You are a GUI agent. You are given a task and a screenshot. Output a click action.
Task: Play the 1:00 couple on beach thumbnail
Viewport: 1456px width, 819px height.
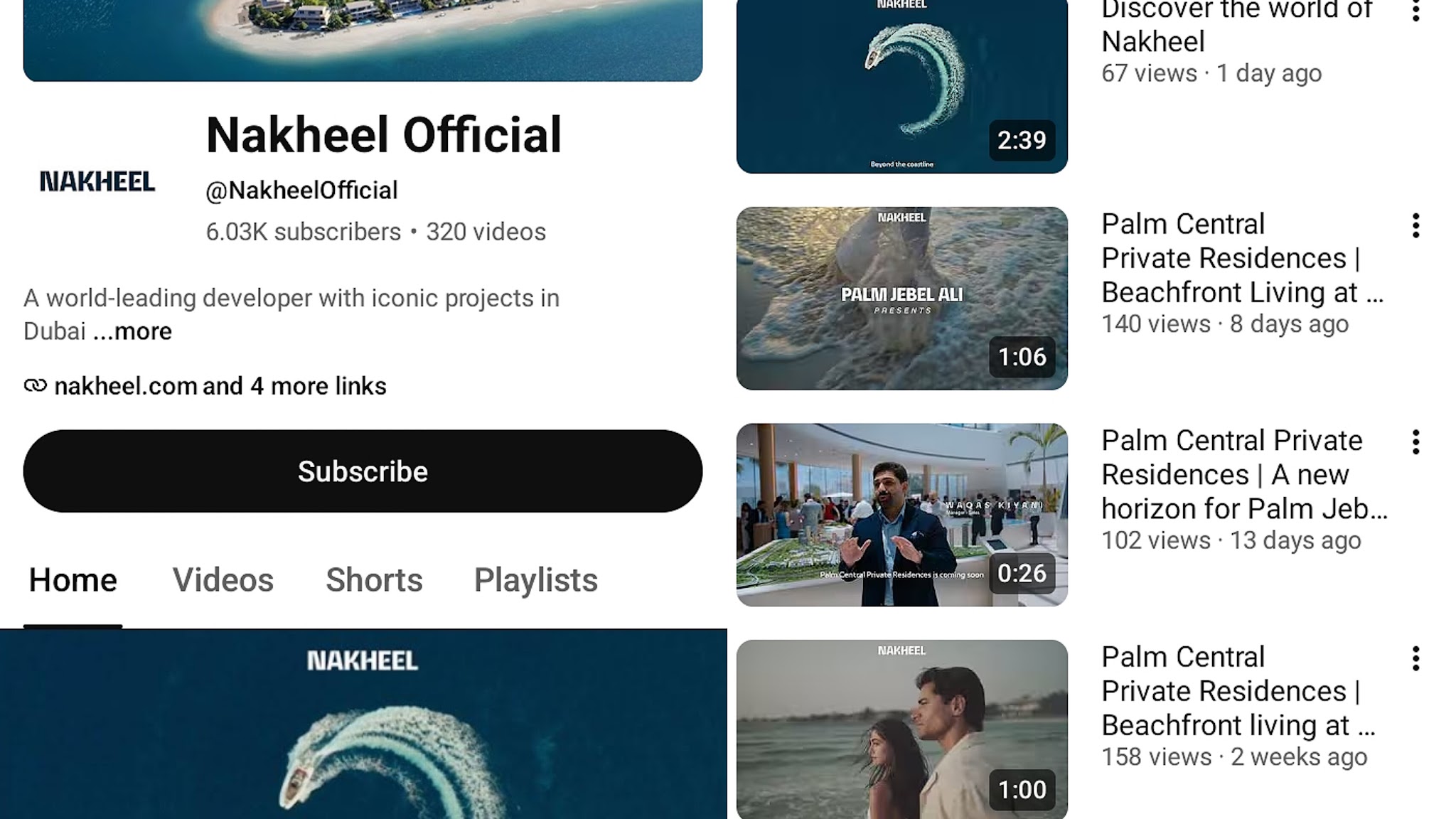click(901, 729)
